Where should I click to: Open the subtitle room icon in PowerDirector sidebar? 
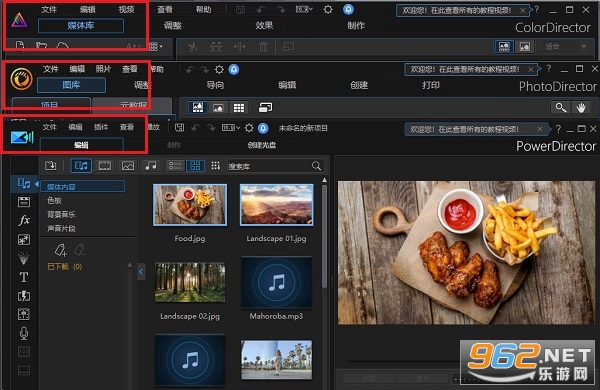click(x=24, y=370)
